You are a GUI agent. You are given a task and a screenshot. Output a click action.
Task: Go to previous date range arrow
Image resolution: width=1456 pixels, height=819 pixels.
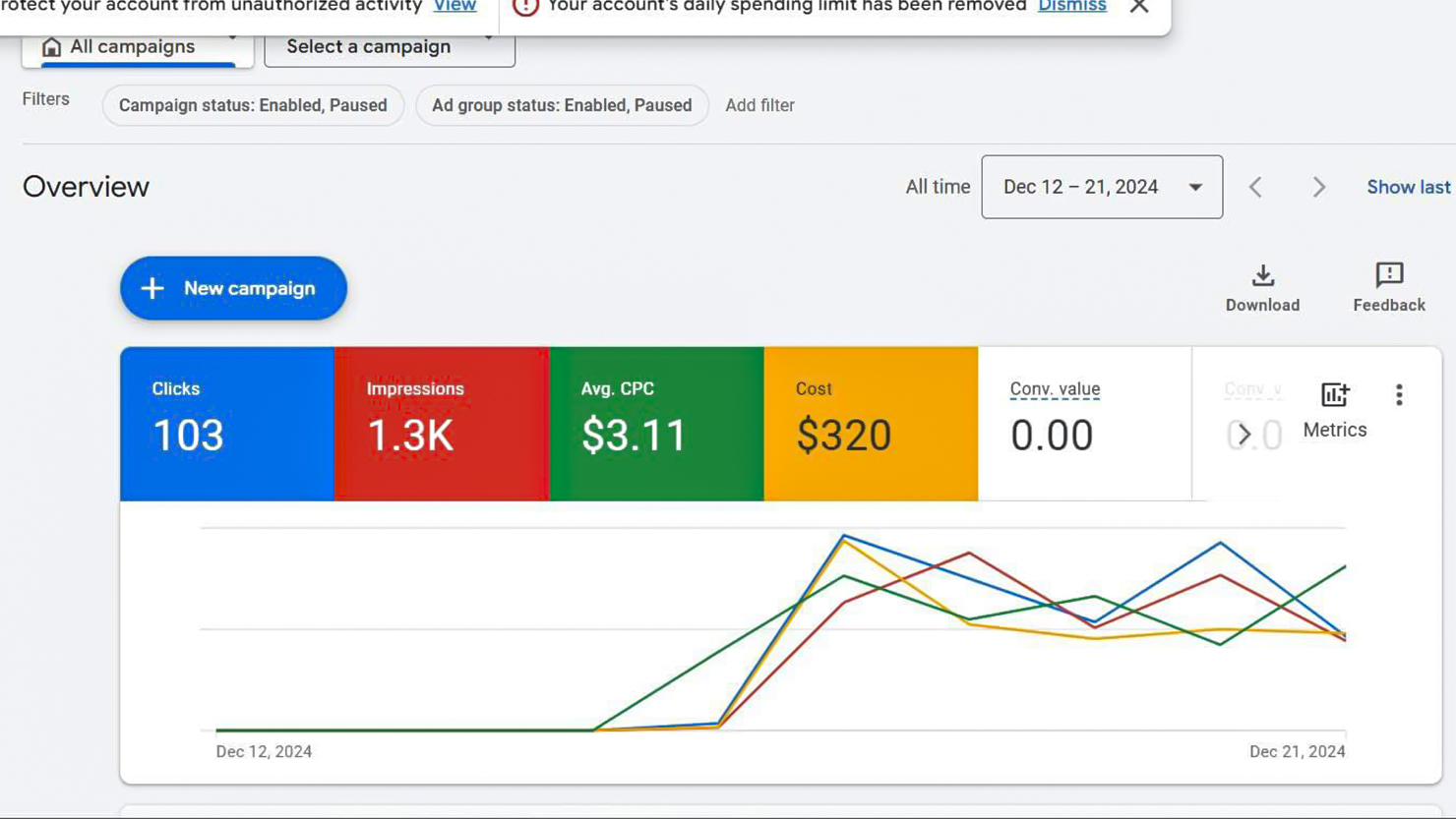[1255, 187]
